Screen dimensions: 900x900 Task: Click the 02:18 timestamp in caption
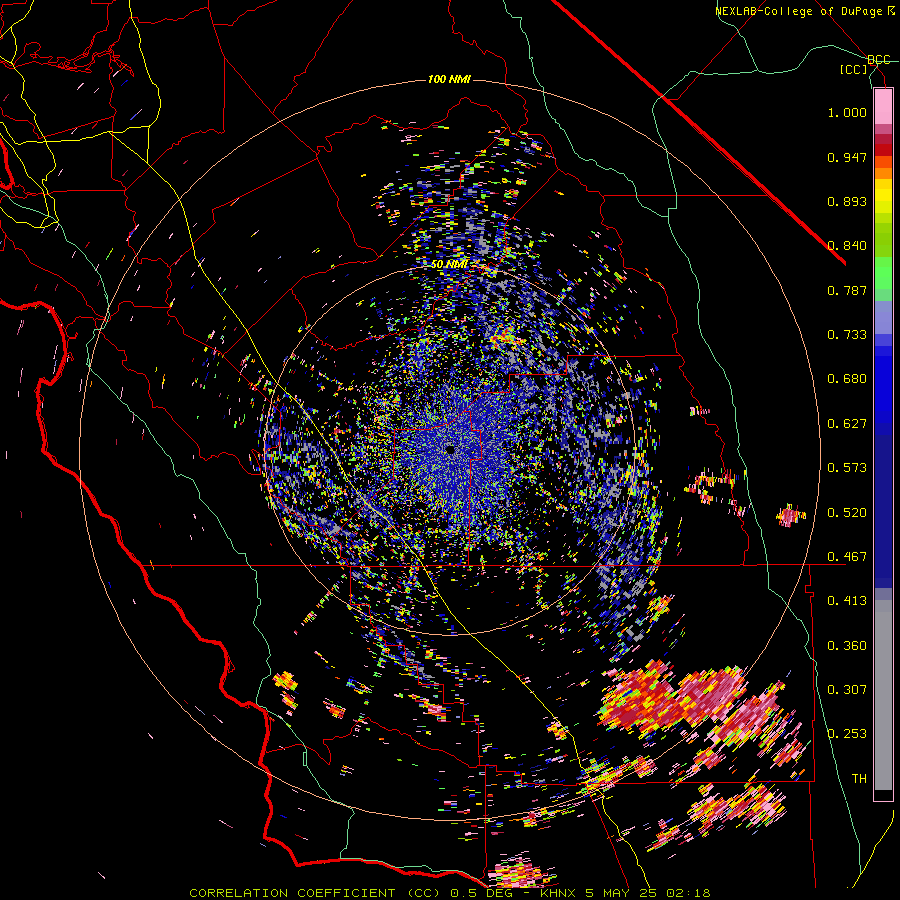[688, 893]
